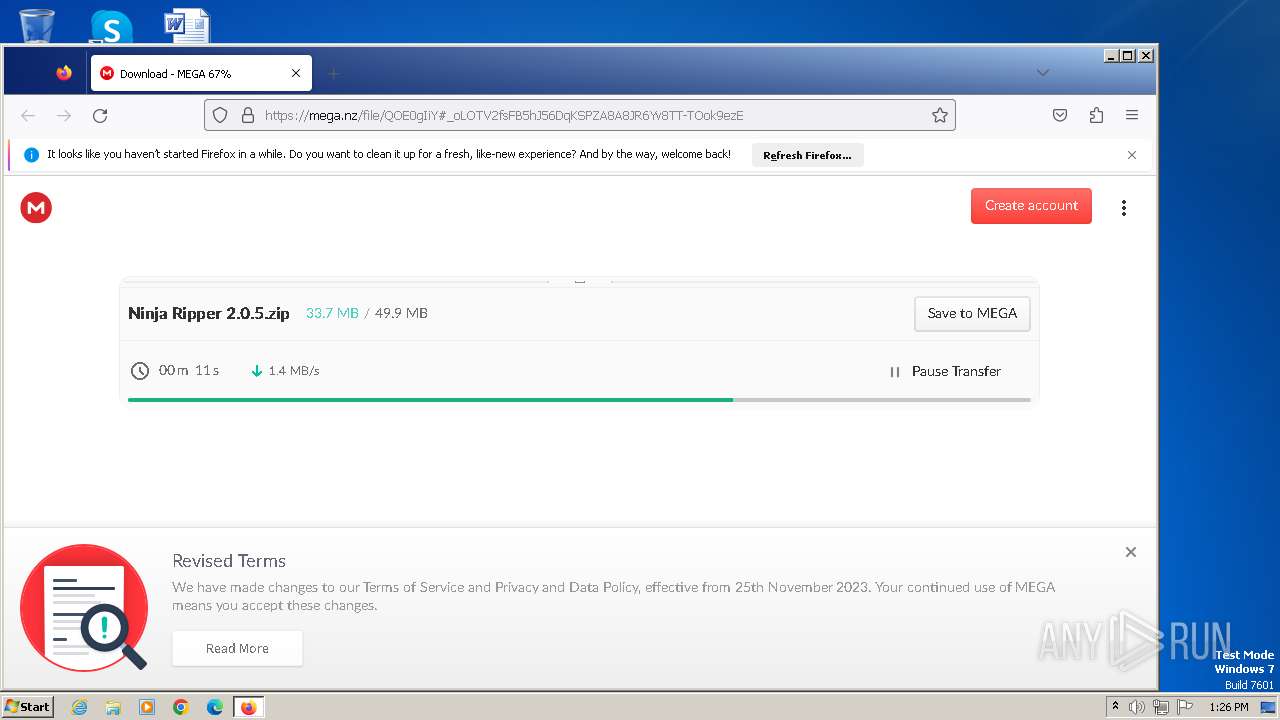This screenshot has height=720, width=1280.
Task: Open the Firefox hamburger application menu
Action: pos(1132,116)
